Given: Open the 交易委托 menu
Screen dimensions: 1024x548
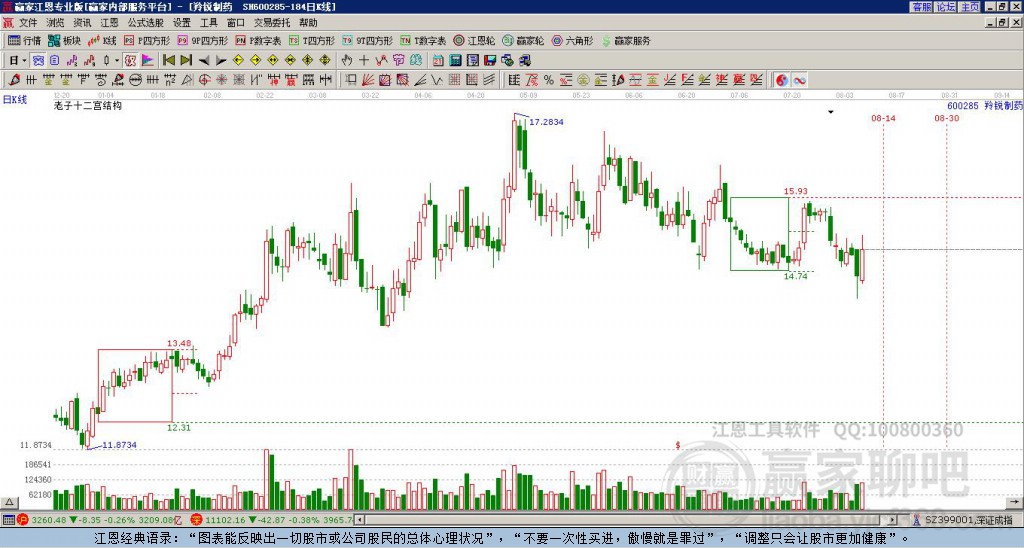Looking at the screenshot, I should (x=271, y=23).
